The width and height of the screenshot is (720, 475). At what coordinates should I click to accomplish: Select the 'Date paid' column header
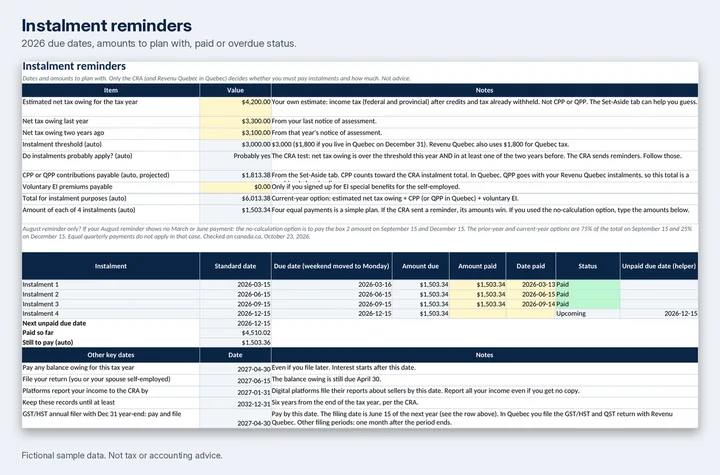[531, 266]
